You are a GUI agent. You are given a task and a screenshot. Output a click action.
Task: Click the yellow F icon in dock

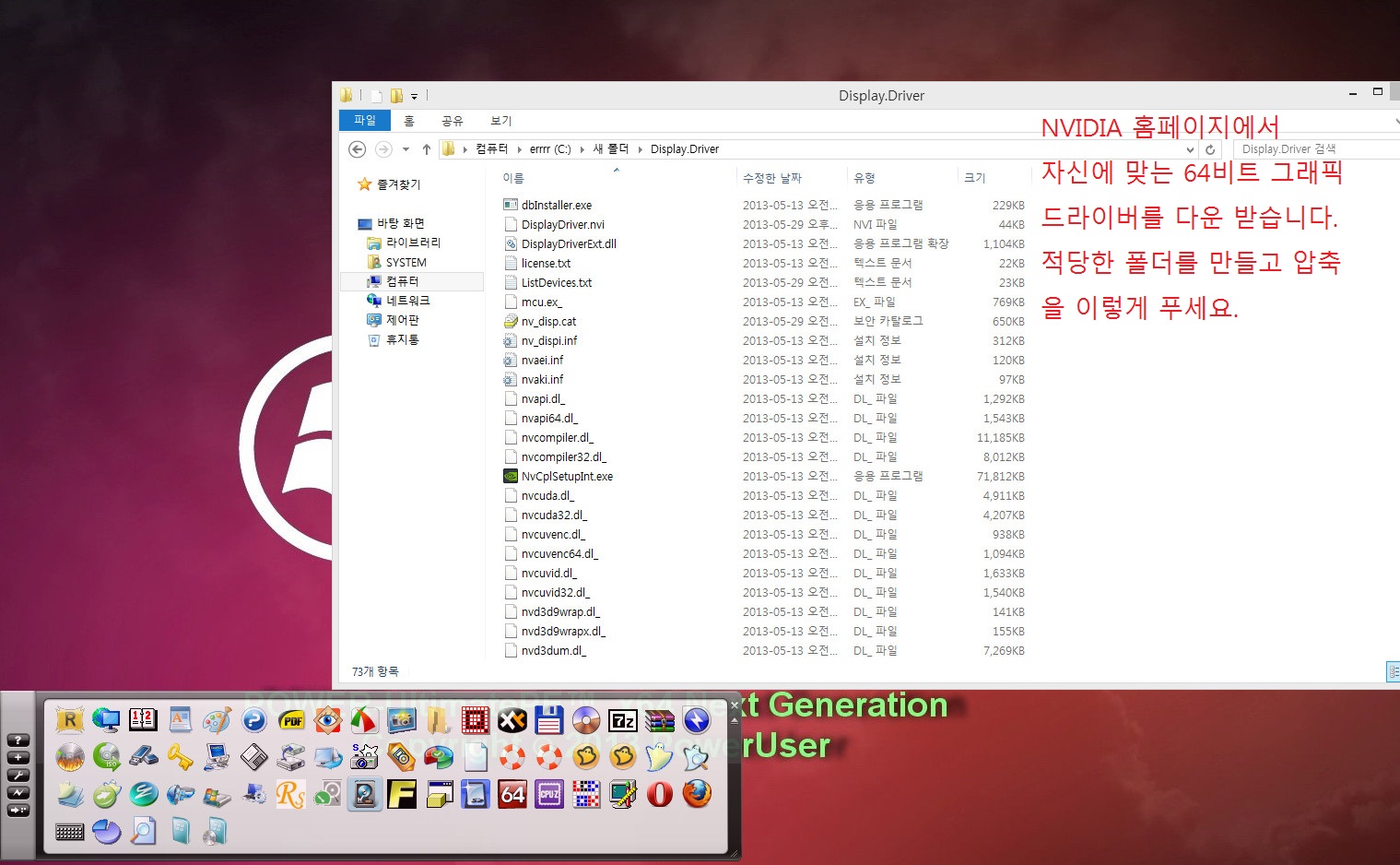coord(402,794)
